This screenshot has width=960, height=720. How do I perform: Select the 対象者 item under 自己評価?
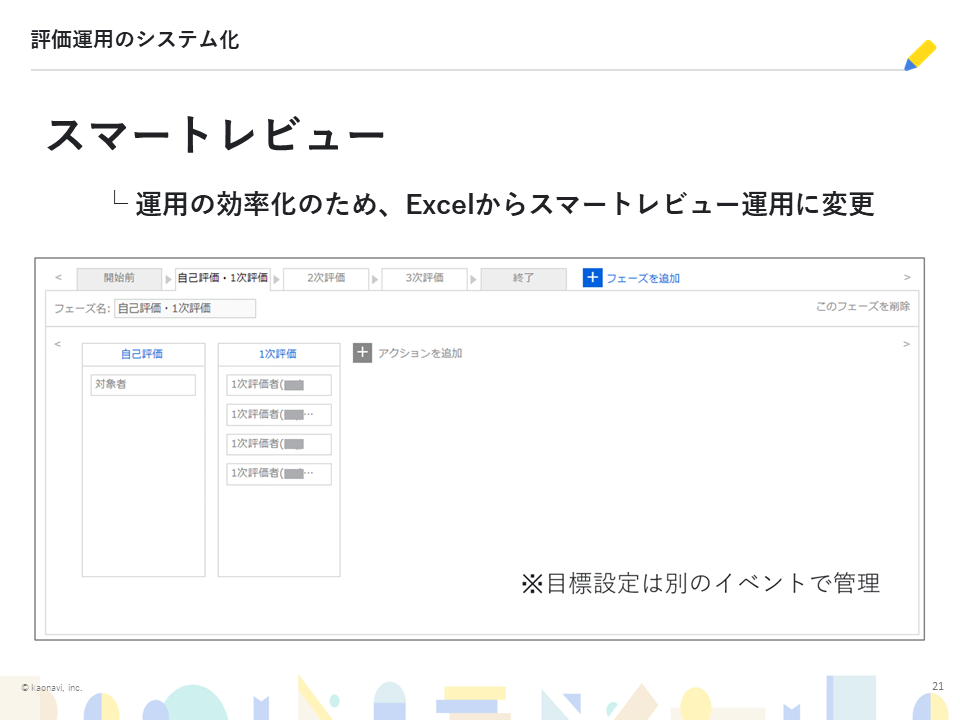[x=143, y=384]
